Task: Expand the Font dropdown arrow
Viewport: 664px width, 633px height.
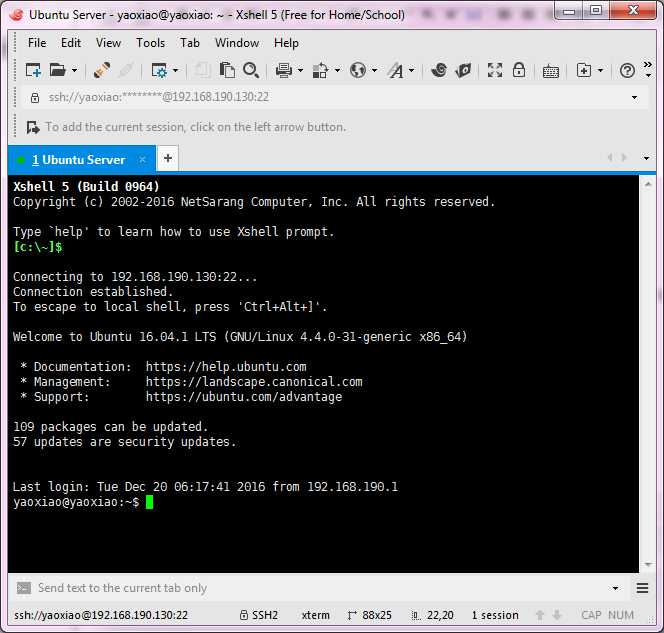Action: point(412,70)
